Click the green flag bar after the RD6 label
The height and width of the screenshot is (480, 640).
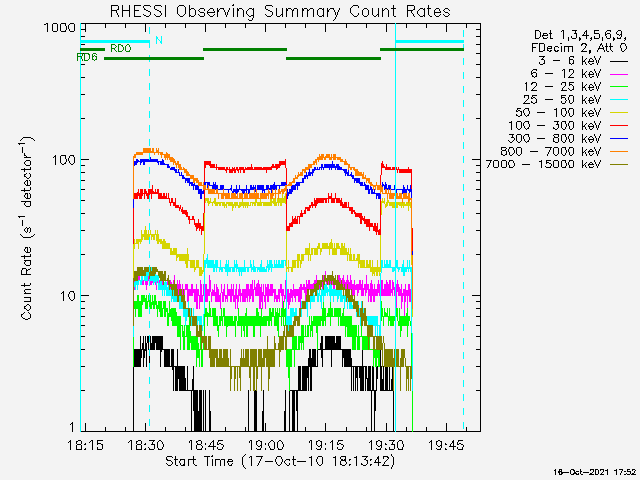[154, 58]
